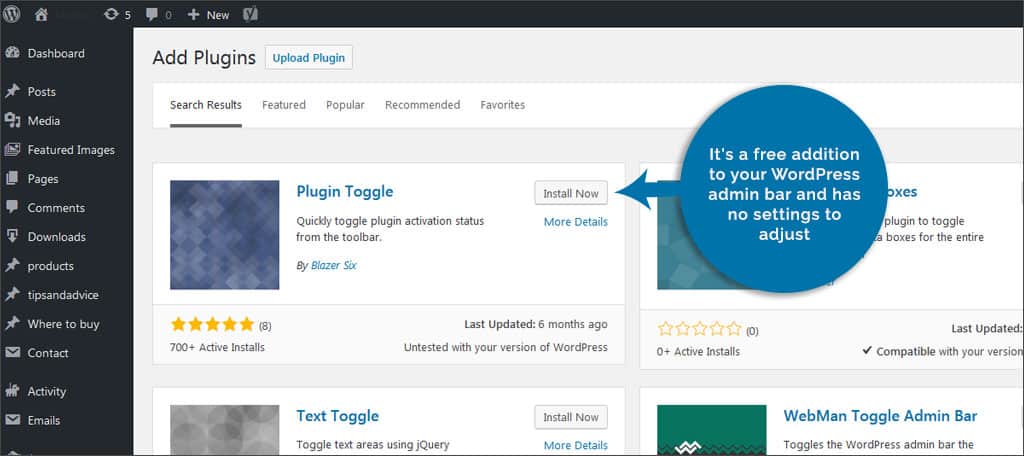This screenshot has width=1024, height=456.
Task: Click the empty star rating with (0)
Action: [x=700, y=329]
